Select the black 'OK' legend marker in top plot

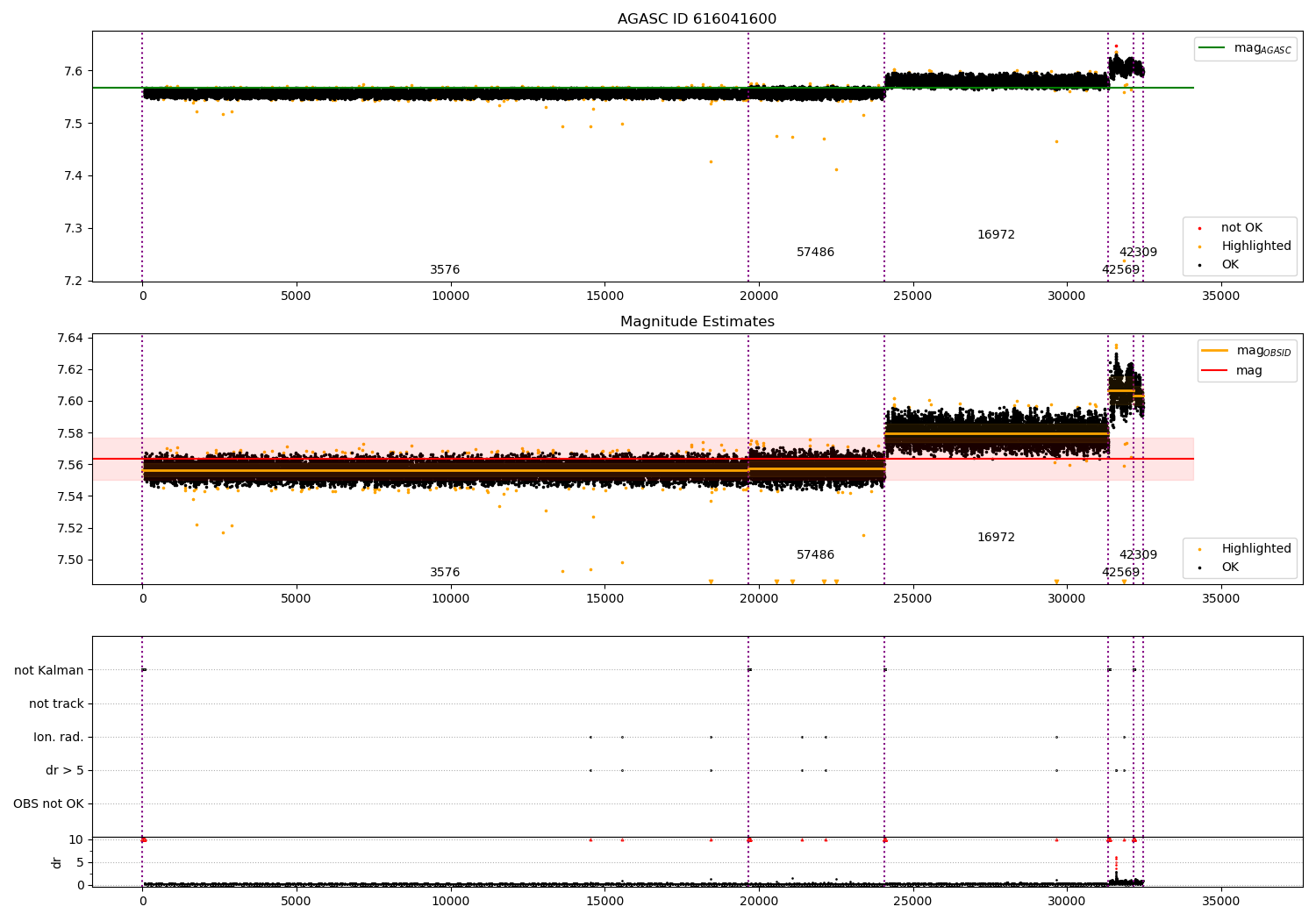1199,265
